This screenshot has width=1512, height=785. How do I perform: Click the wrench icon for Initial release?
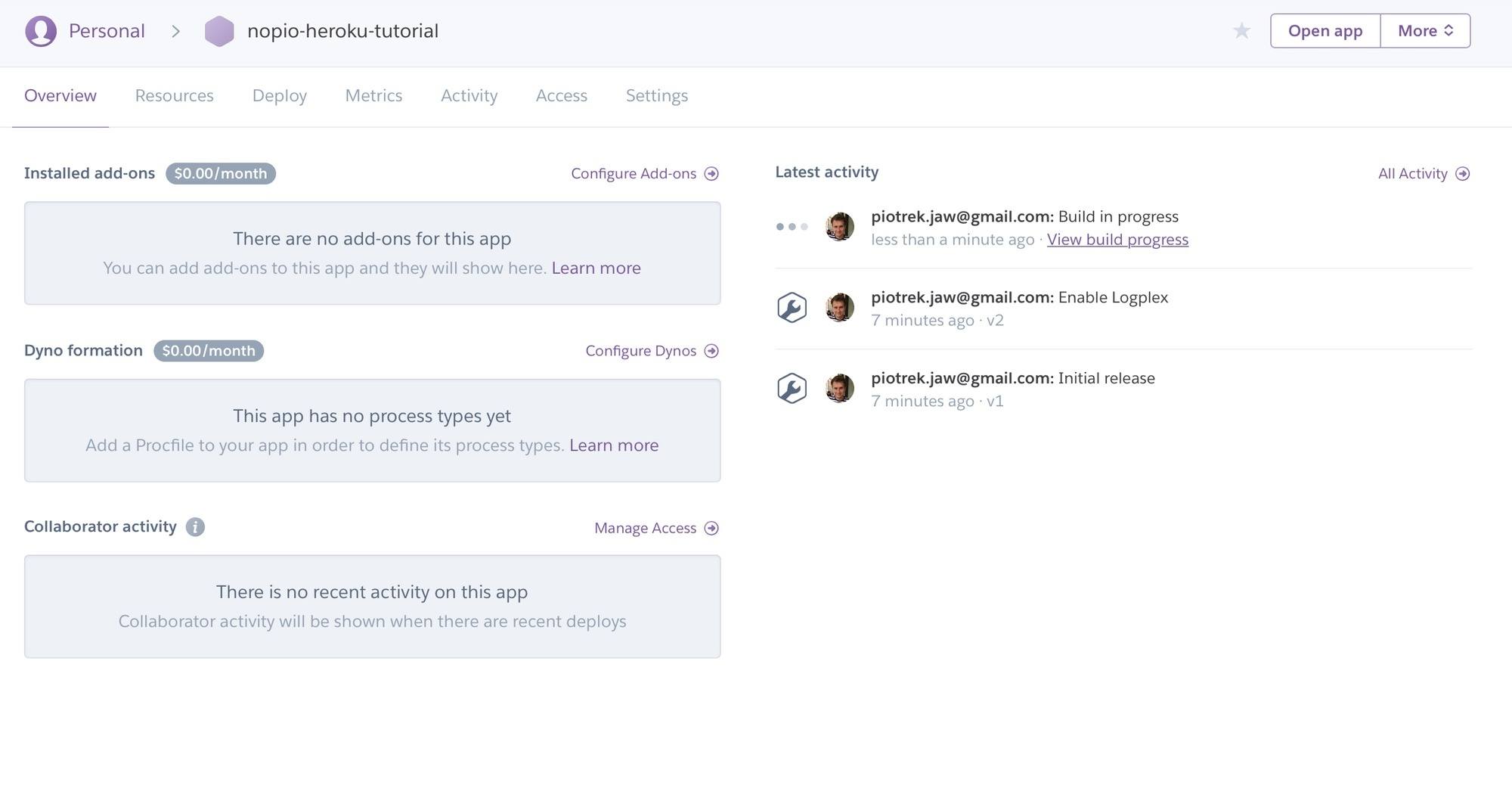[792, 388]
